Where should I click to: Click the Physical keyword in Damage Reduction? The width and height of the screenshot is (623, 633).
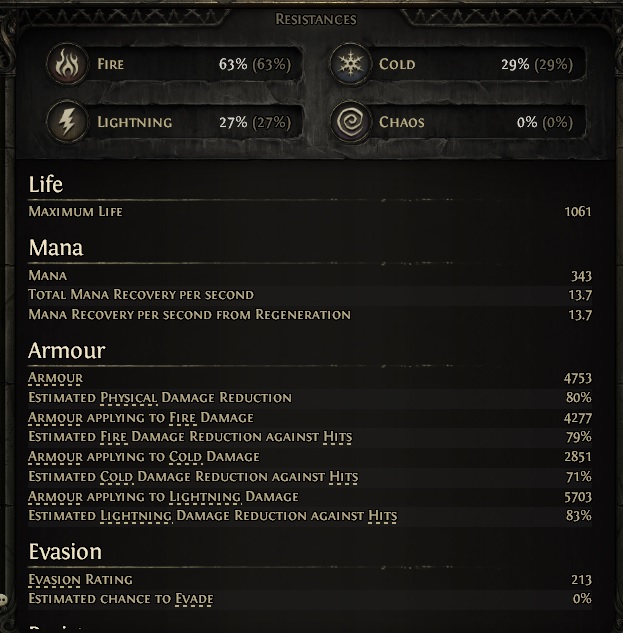pyautogui.click(x=129, y=398)
